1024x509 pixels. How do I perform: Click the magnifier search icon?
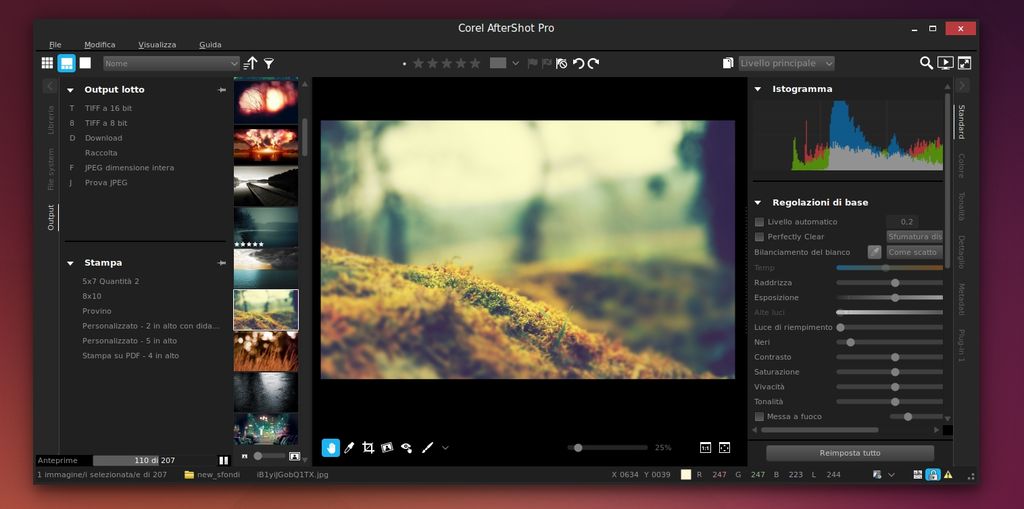point(926,63)
